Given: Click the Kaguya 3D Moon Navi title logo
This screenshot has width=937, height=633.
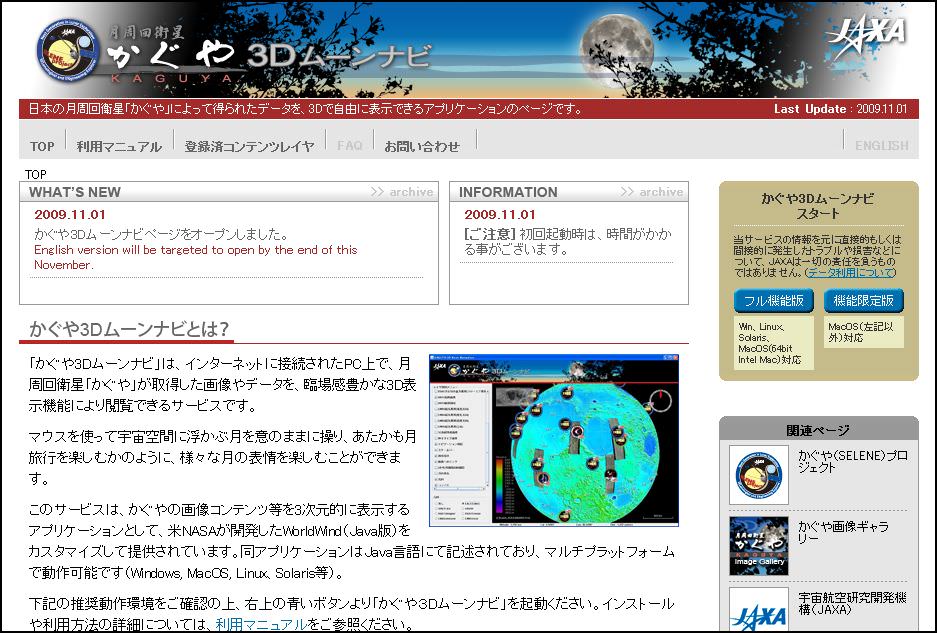Looking at the screenshot, I should click(x=270, y=54).
